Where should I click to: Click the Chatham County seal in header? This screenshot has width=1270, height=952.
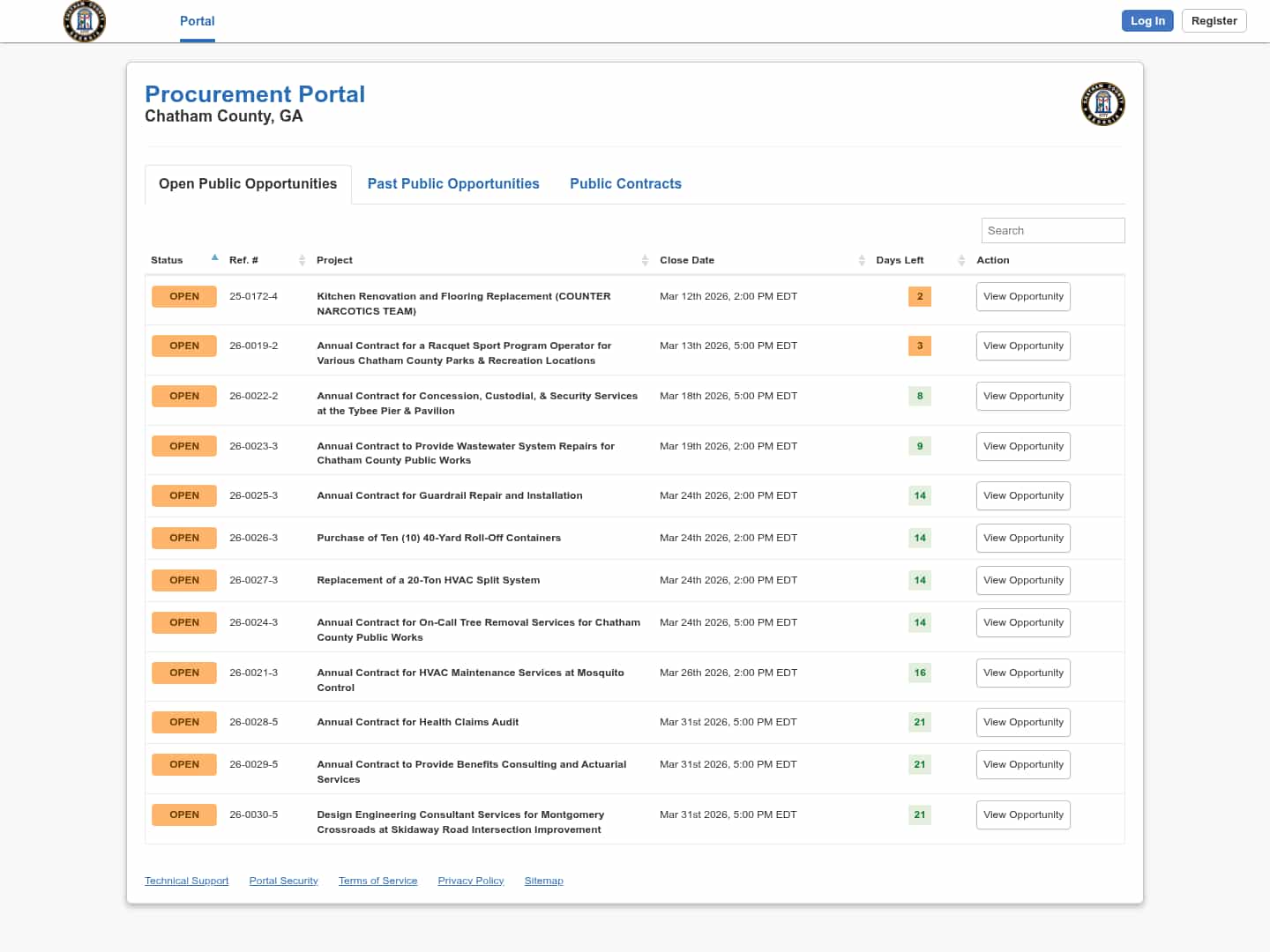point(85,21)
